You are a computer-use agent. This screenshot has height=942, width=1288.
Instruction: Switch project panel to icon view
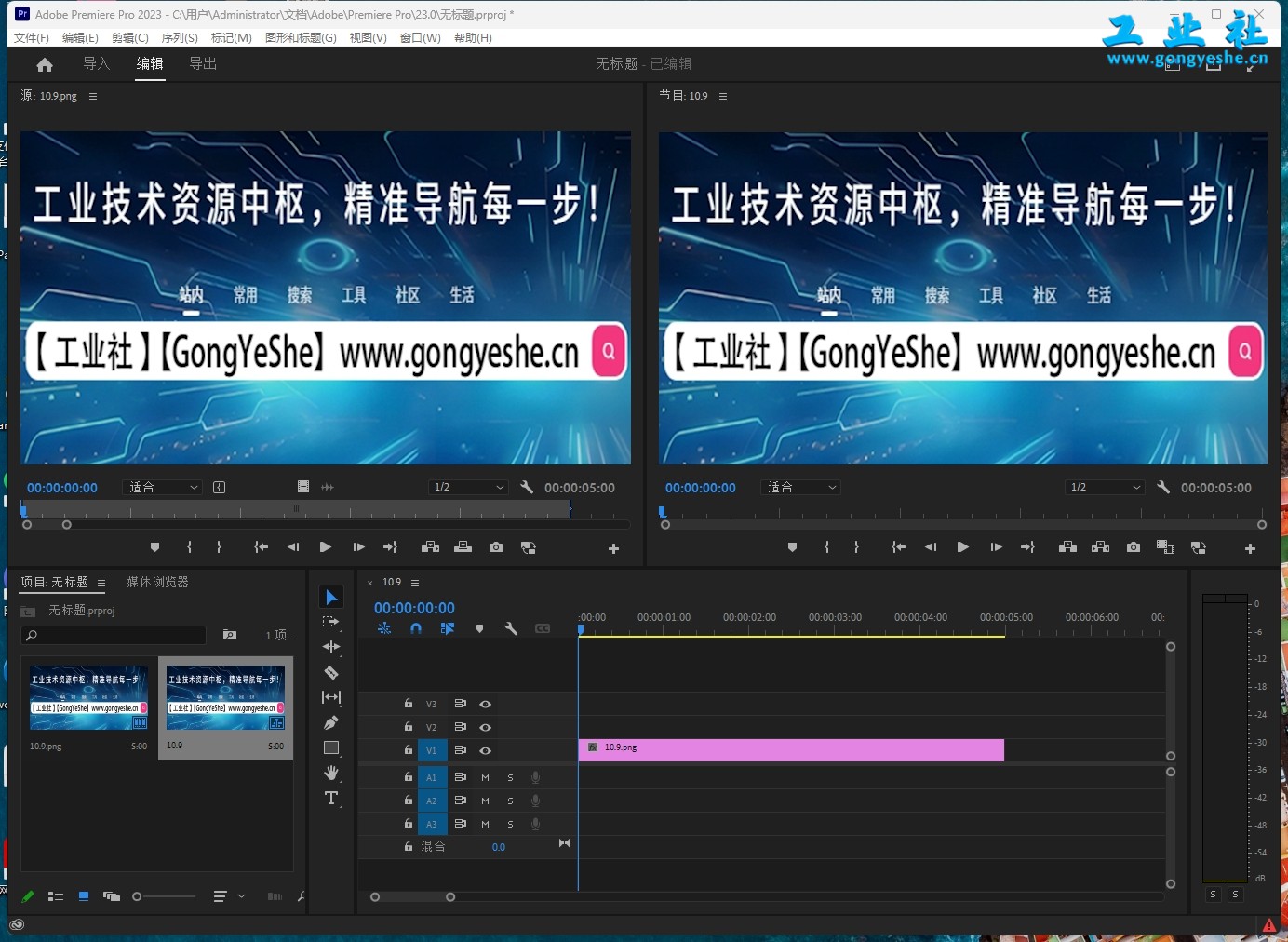tap(84, 896)
